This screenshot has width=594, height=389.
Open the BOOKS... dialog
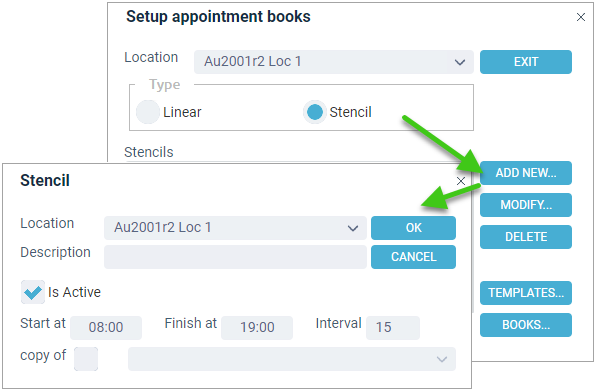point(526,325)
